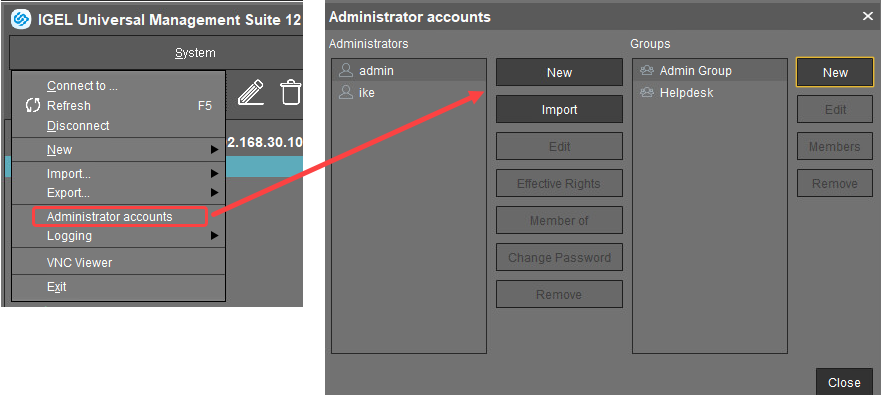Expand the New submenu arrow

(214, 150)
